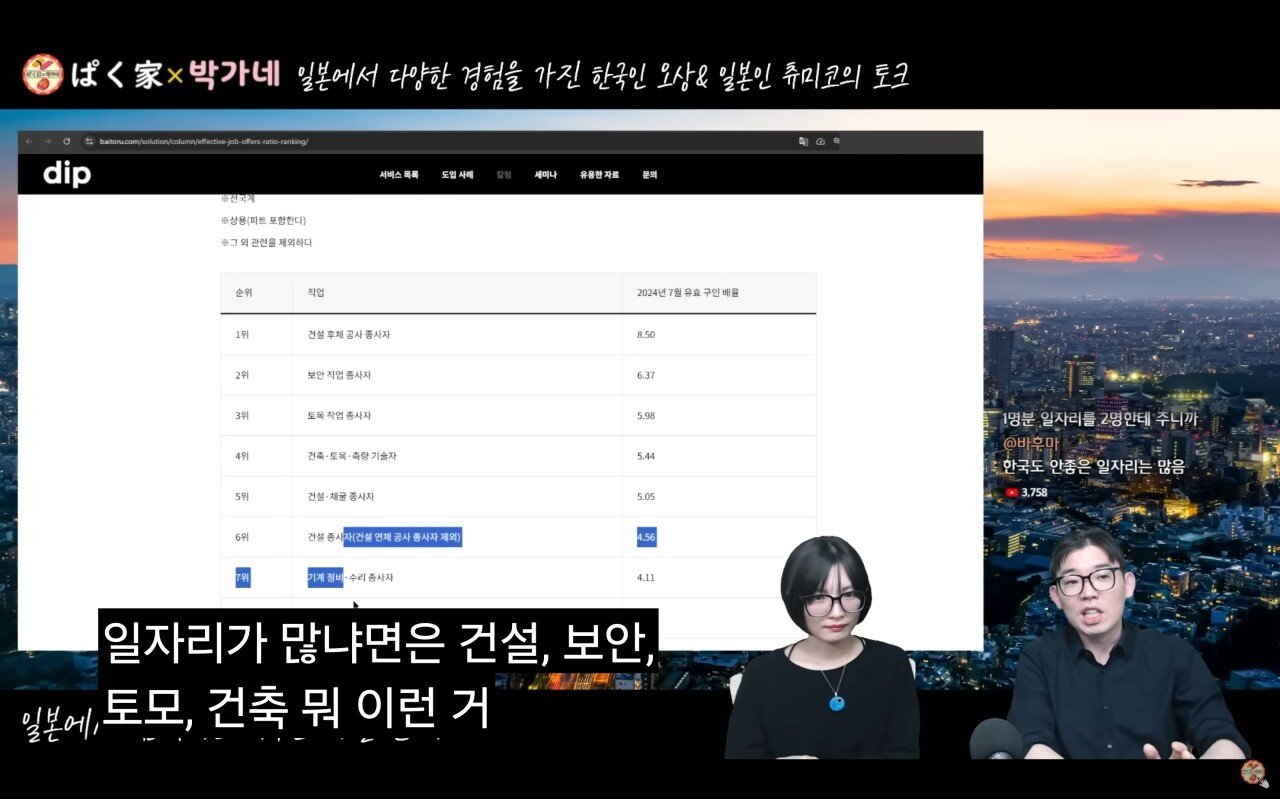Viewport: 1280px width, 799px height.
Task: Click the @바후마 chat username
Action: pos(1030,442)
